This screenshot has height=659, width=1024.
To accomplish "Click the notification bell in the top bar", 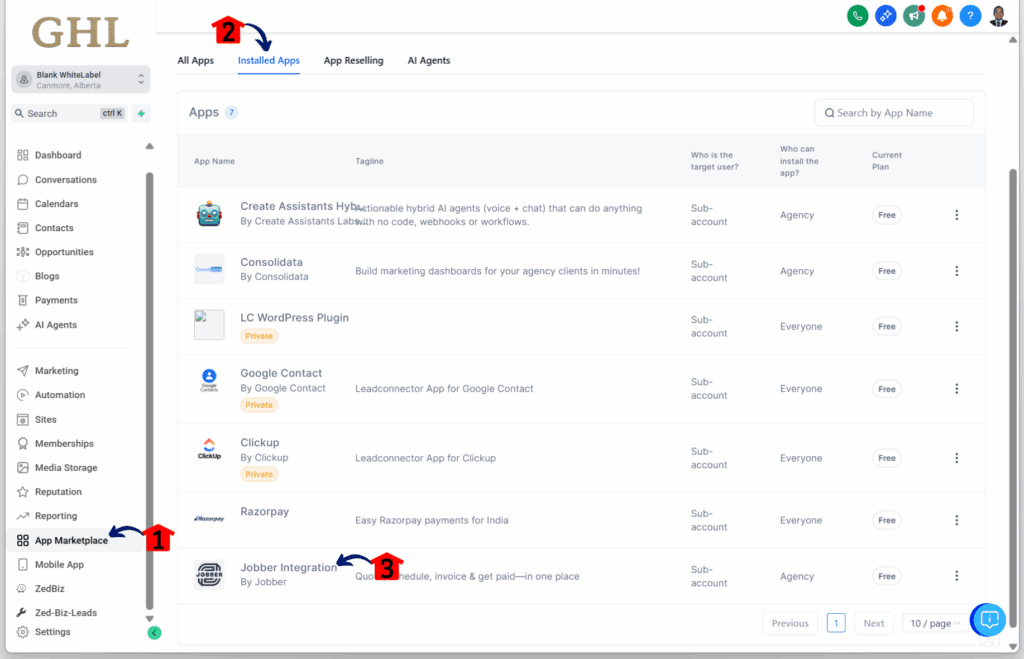I will tap(941, 16).
